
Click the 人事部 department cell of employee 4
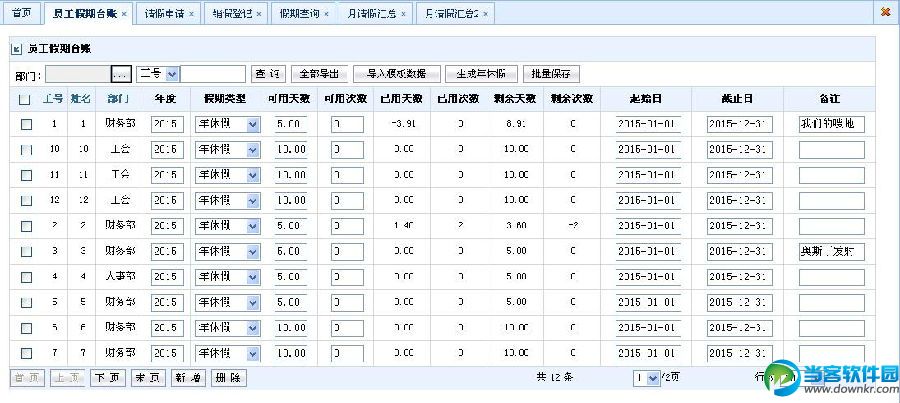[x=120, y=276]
